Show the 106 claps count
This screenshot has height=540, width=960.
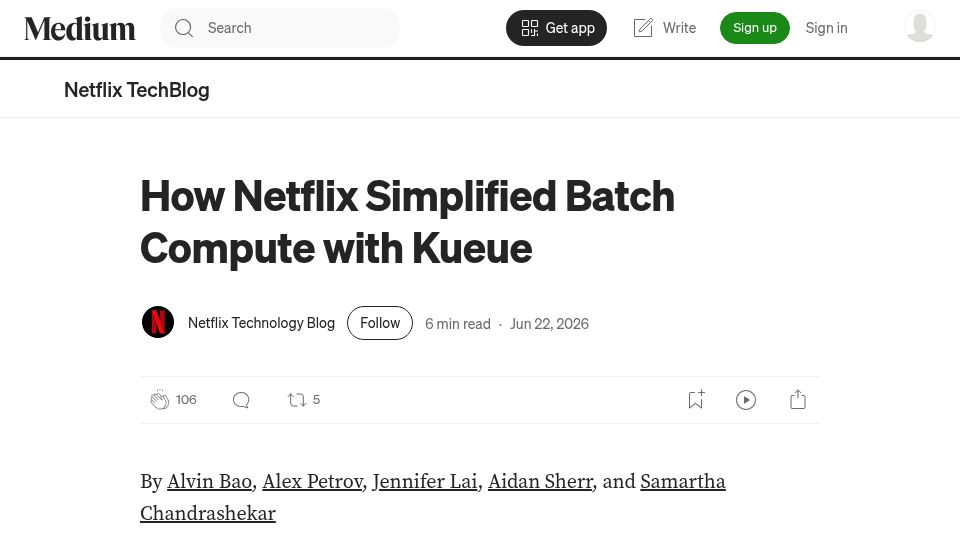(x=186, y=400)
